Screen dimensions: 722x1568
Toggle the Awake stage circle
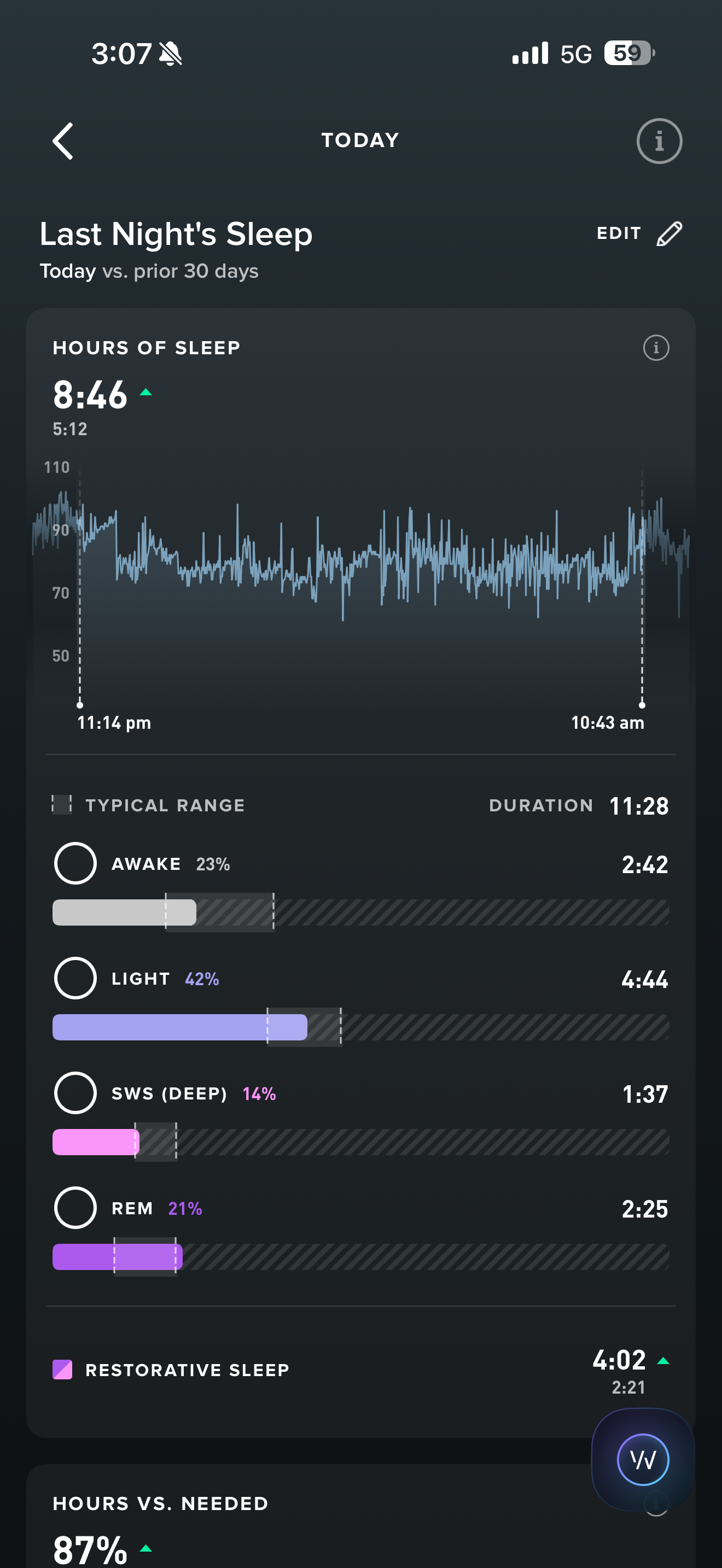point(75,863)
